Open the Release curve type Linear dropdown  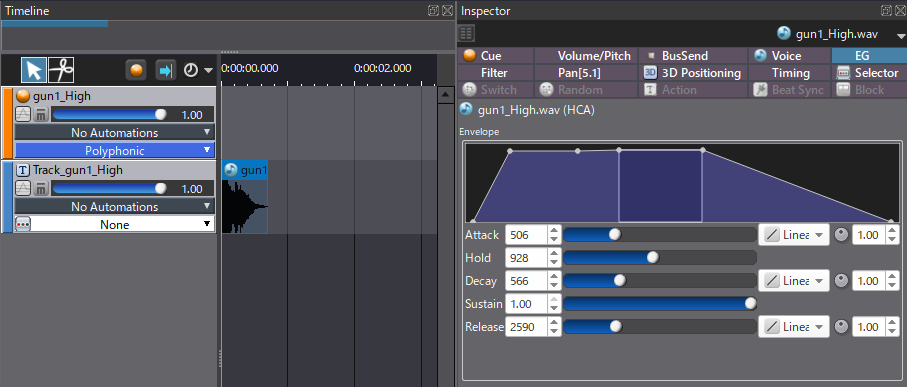pyautogui.click(x=794, y=327)
